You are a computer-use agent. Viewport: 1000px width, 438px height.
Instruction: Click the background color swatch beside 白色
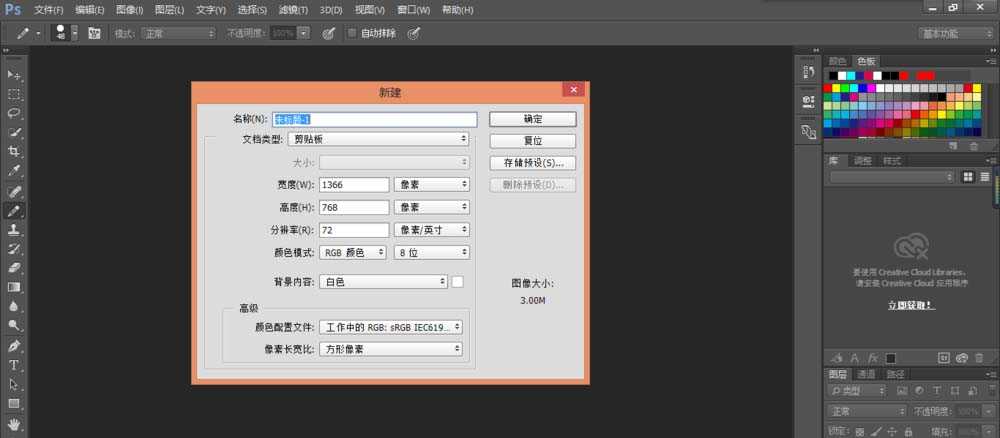pyautogui.click(x=458, y=282)
